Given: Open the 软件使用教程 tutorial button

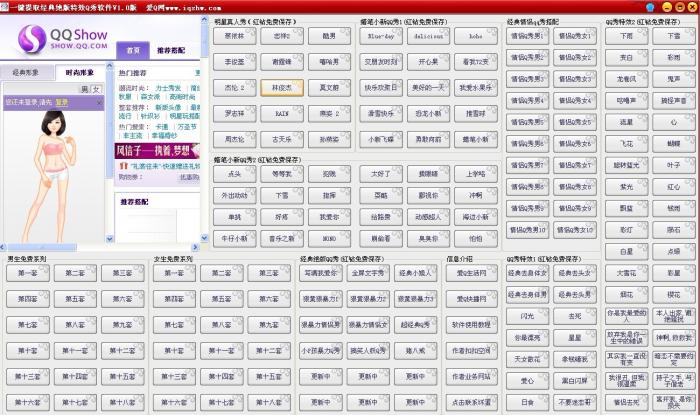Looking at the screenshot, I should pyautogui.click(x=471, y=325).
